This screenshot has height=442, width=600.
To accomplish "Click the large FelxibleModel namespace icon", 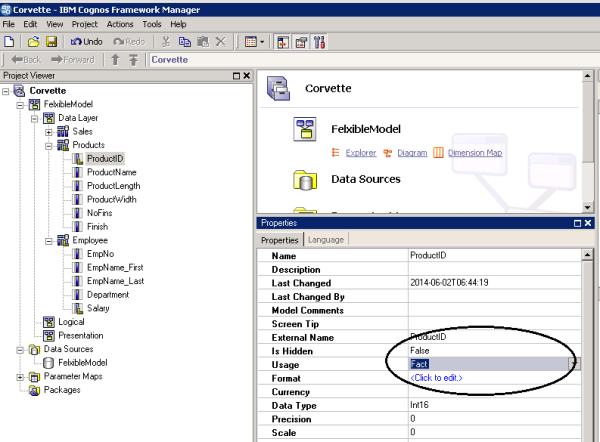I will [305, 129].
